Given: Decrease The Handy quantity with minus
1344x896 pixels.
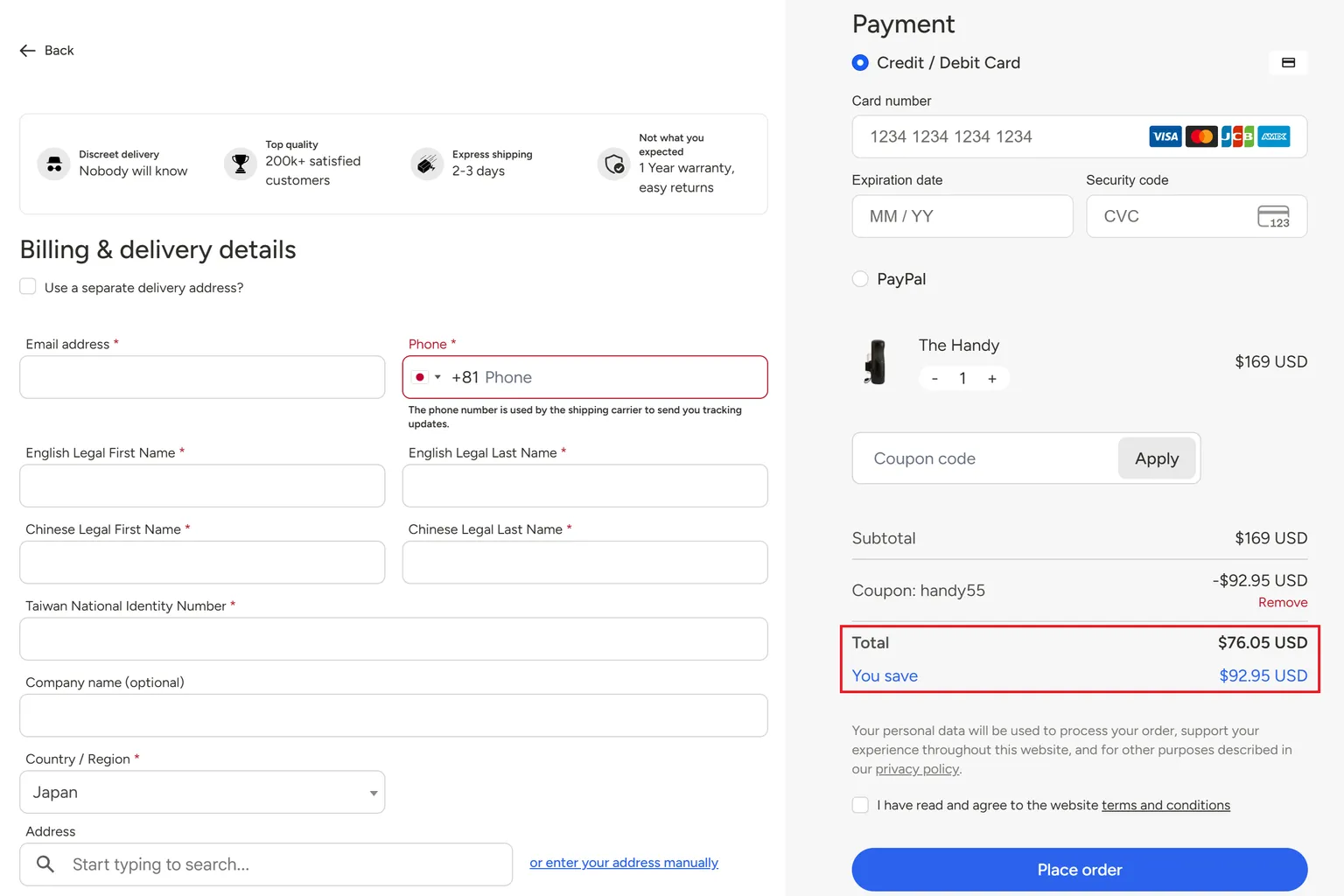Looking at the screenshot, I should tap(935, 378).
